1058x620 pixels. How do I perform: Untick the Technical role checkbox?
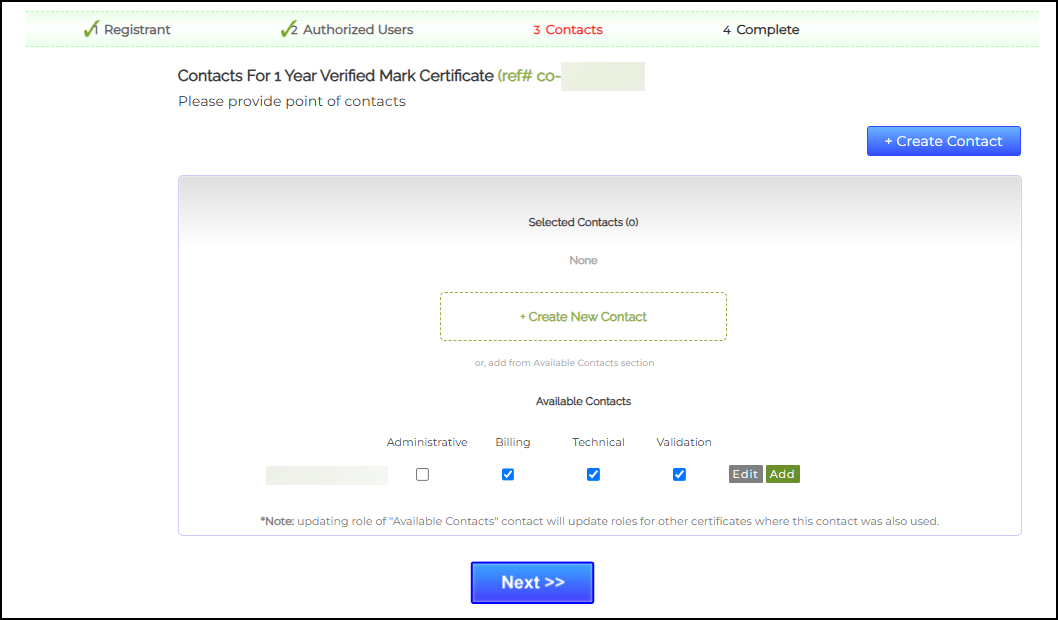[593, 474]
